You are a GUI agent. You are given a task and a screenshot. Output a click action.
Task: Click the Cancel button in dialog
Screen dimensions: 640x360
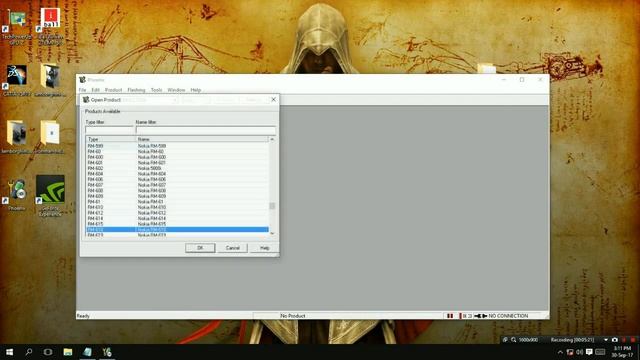(x=233, y=248)
